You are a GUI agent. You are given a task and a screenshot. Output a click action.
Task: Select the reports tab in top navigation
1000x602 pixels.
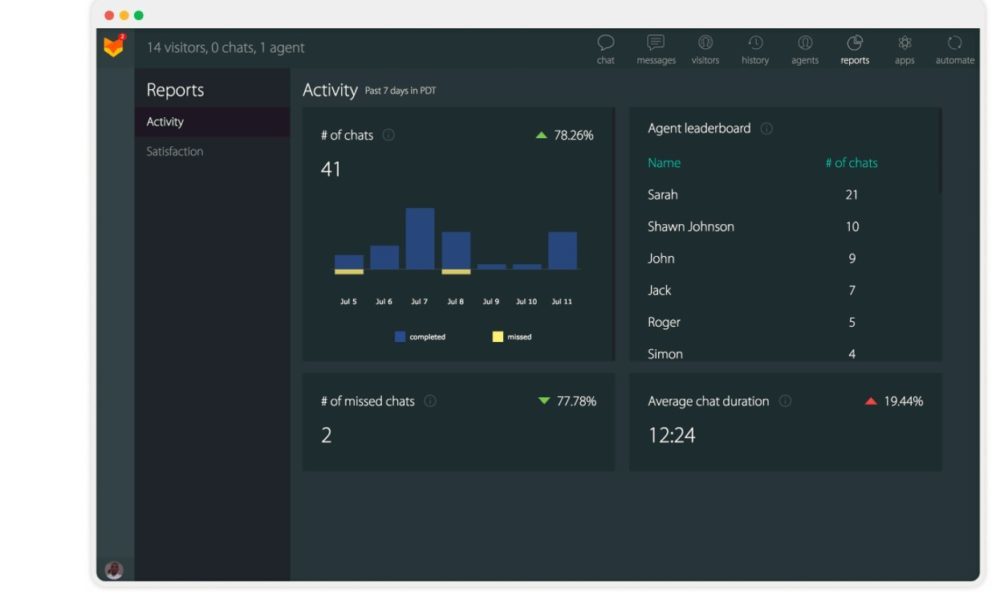pyautogui.click(x=855, y=49)
